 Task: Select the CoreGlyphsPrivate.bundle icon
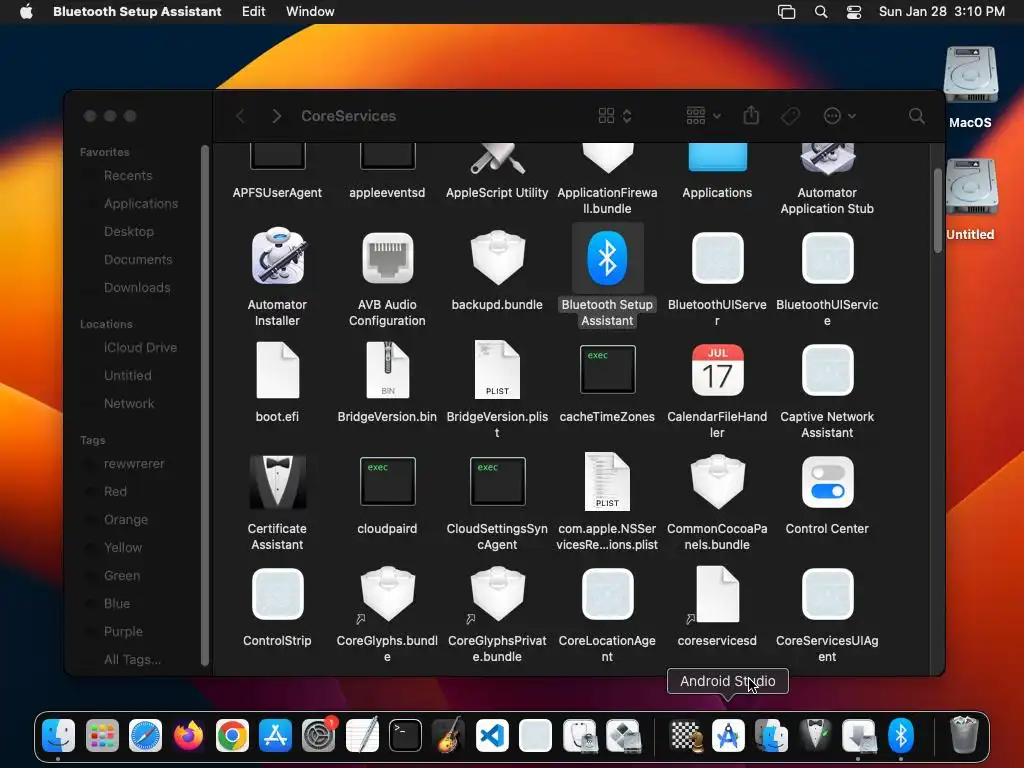498,594
